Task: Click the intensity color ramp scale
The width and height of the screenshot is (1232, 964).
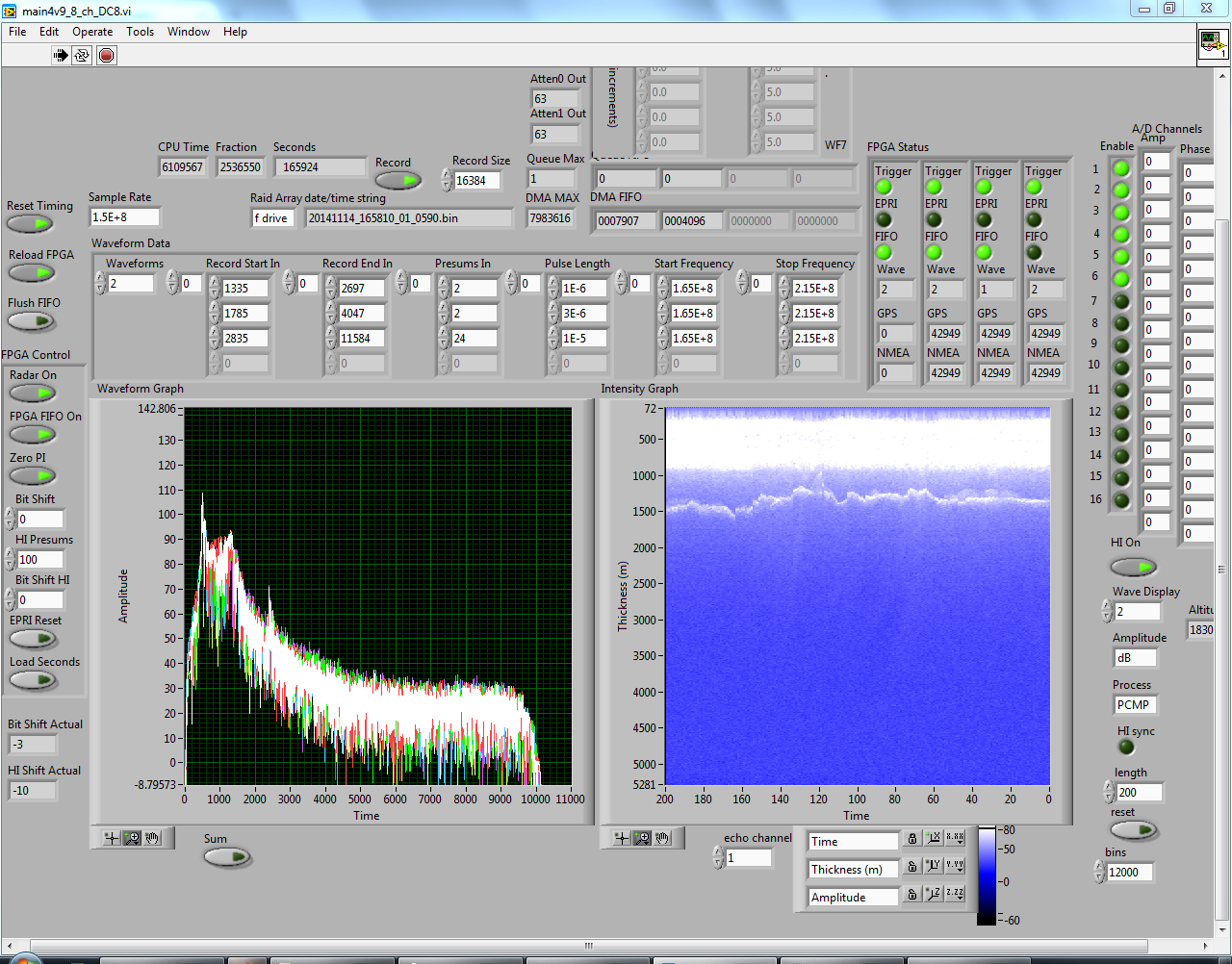Action: pos(987,875)
